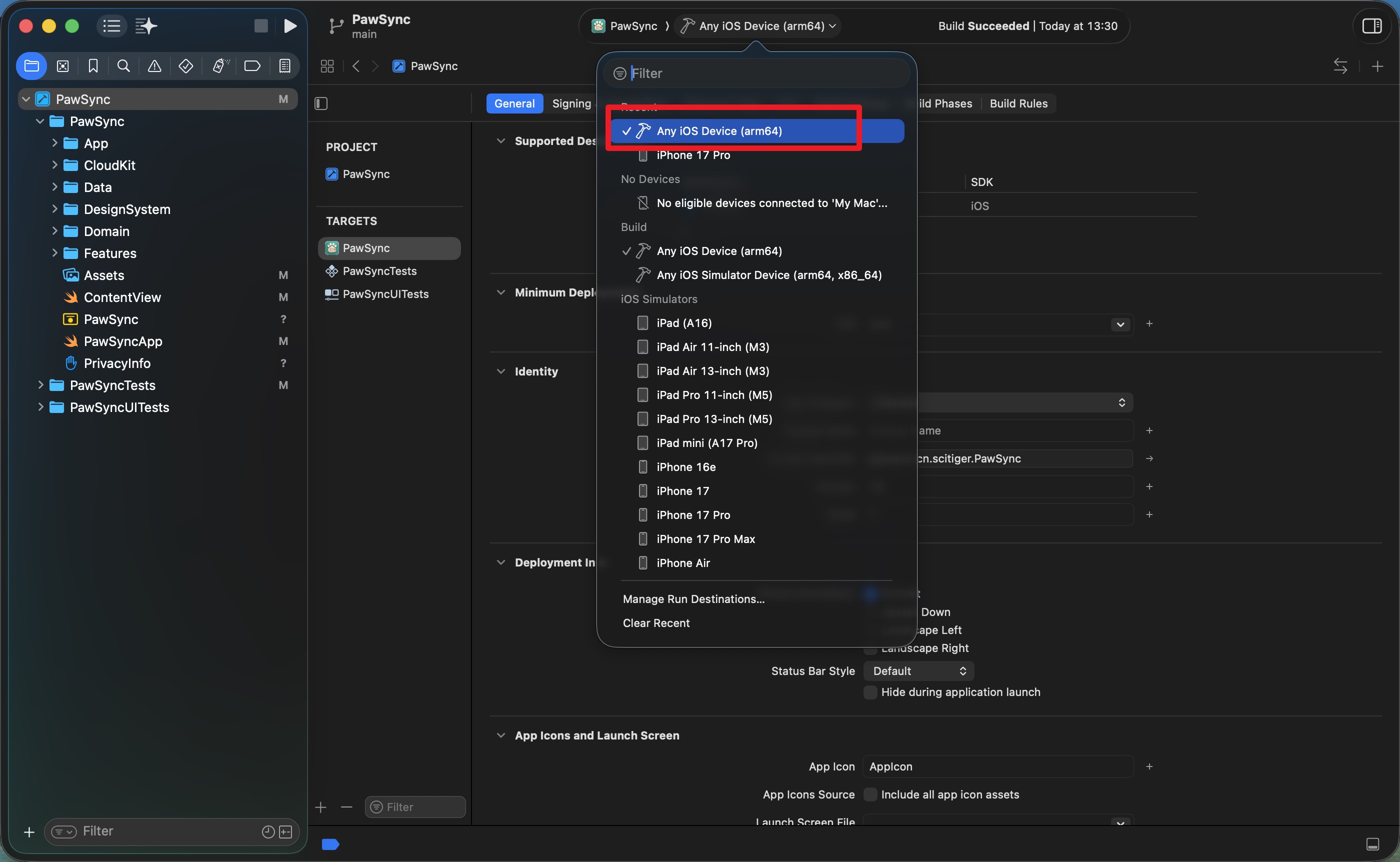Select iPhone 17 Pro in Recent
The height and width of the screenshot is (862, 1400).
(756, 155)
